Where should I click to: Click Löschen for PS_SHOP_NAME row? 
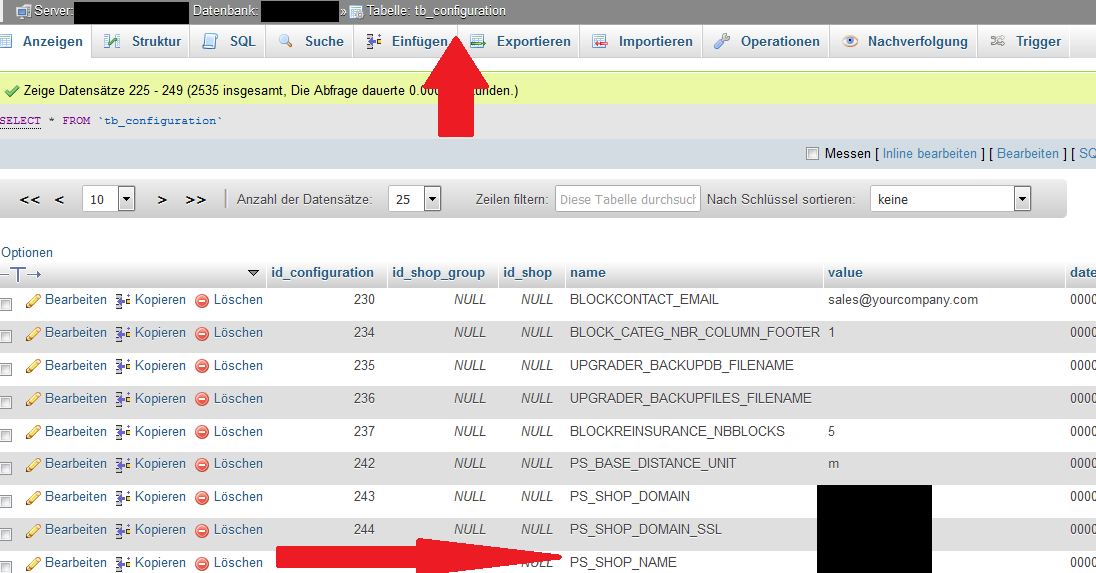238,563
